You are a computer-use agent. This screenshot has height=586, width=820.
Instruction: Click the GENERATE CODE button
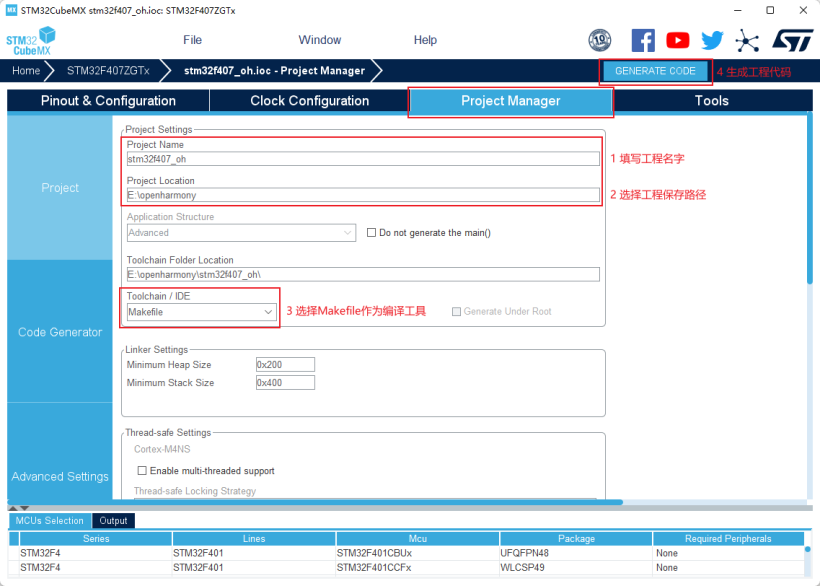point(655,71)
